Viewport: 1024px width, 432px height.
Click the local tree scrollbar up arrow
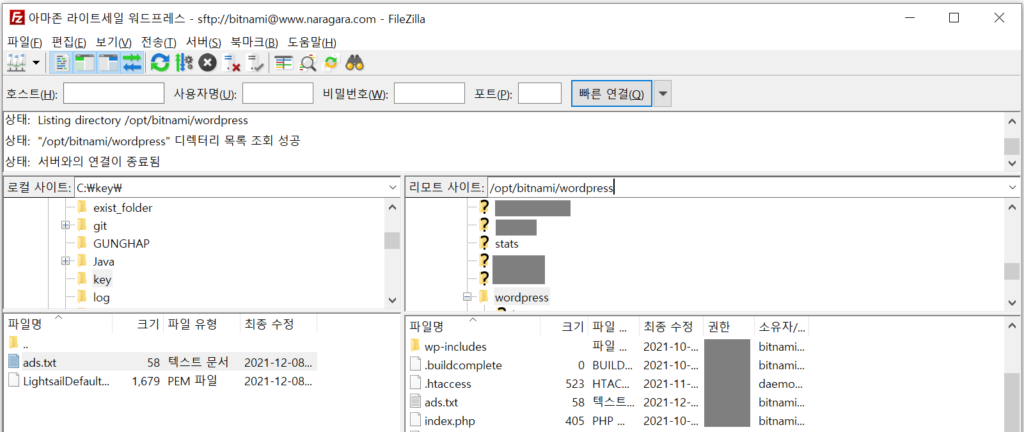[x=392, y=208]
